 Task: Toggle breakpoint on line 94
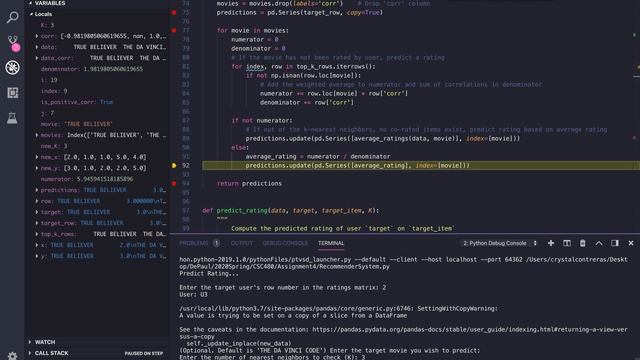(x=174, y=184)
